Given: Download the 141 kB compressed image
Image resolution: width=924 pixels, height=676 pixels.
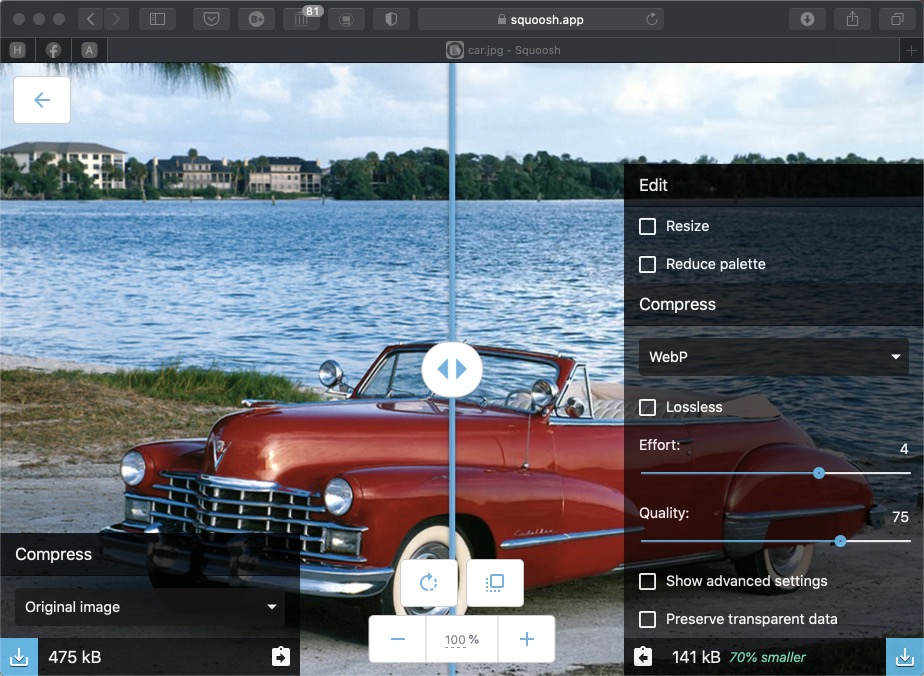Looking at the screenshot, I should tap(904, 657).
